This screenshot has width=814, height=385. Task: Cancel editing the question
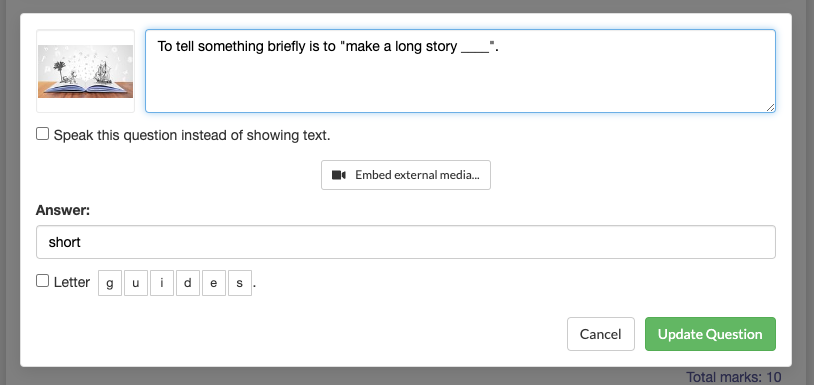coord(601,334)
